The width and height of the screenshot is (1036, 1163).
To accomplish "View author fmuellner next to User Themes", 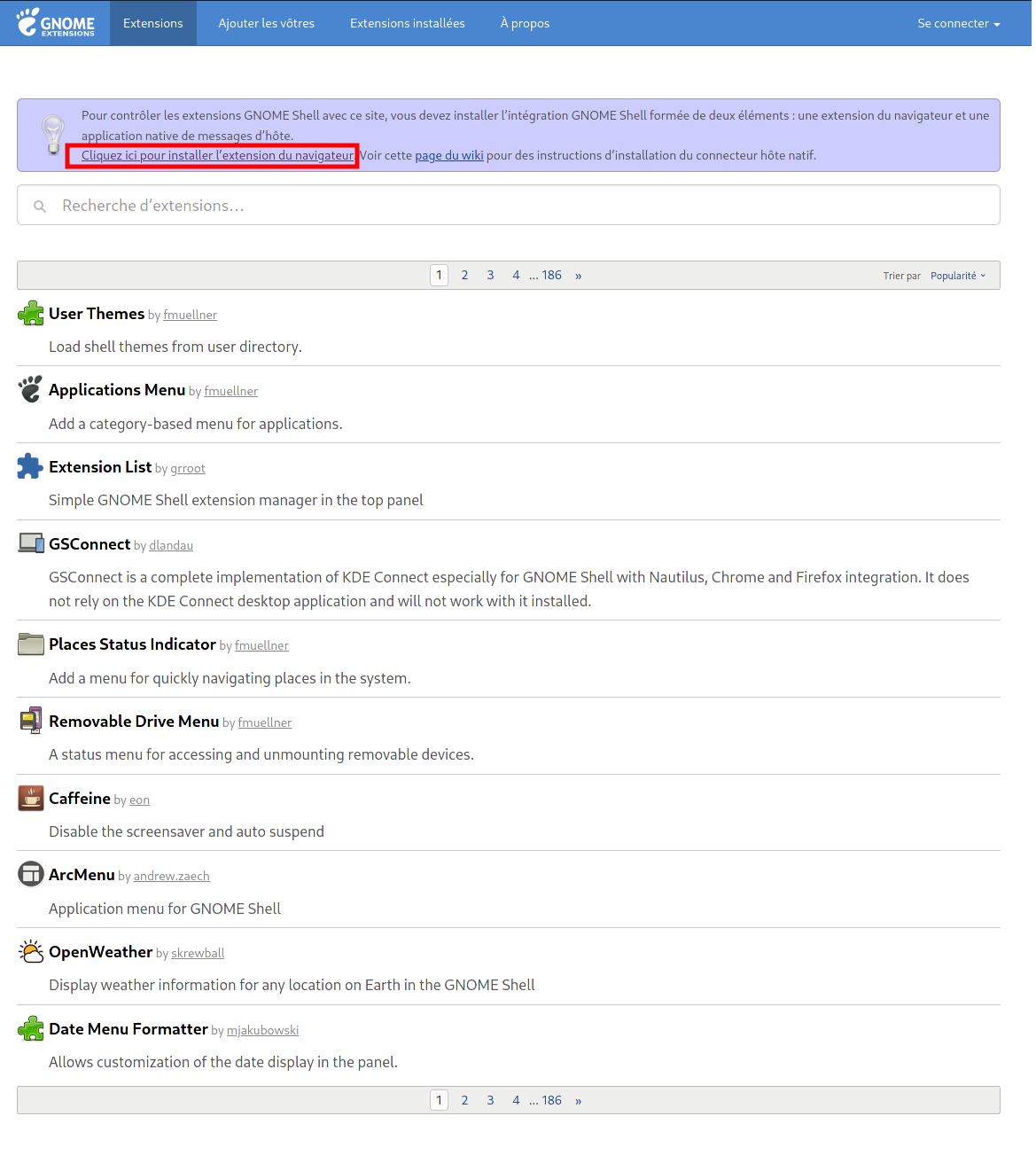I will pyautogui.click(x=190, y=316).
